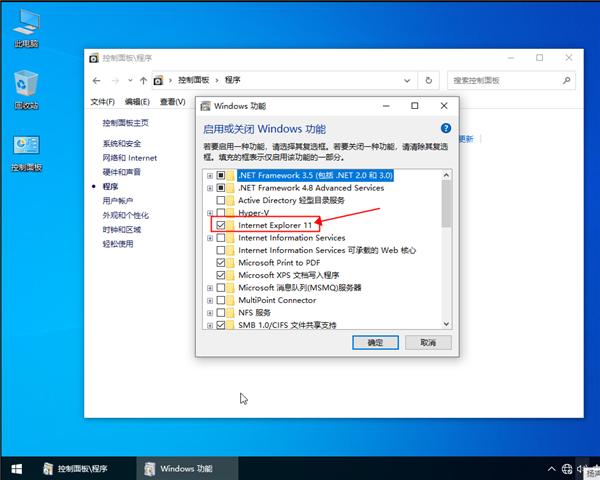This screenshot has width=600, height=480.
Task: Click the features list scroll up arrow
Action: click(x=446, y=175)
